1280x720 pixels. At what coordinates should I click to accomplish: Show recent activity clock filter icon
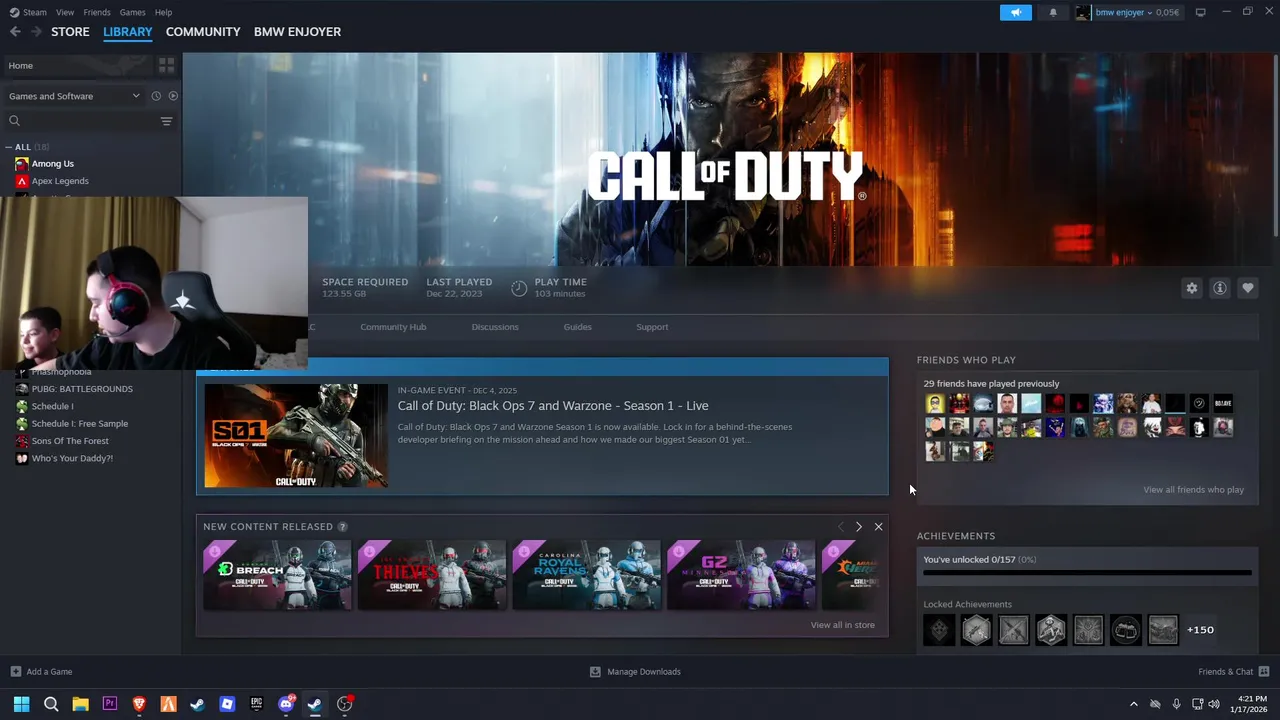[156, 96]
